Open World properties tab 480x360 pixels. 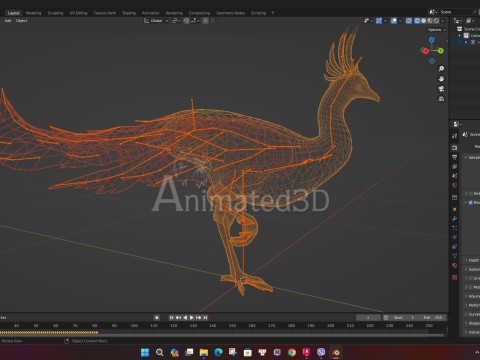coord(455,185)
